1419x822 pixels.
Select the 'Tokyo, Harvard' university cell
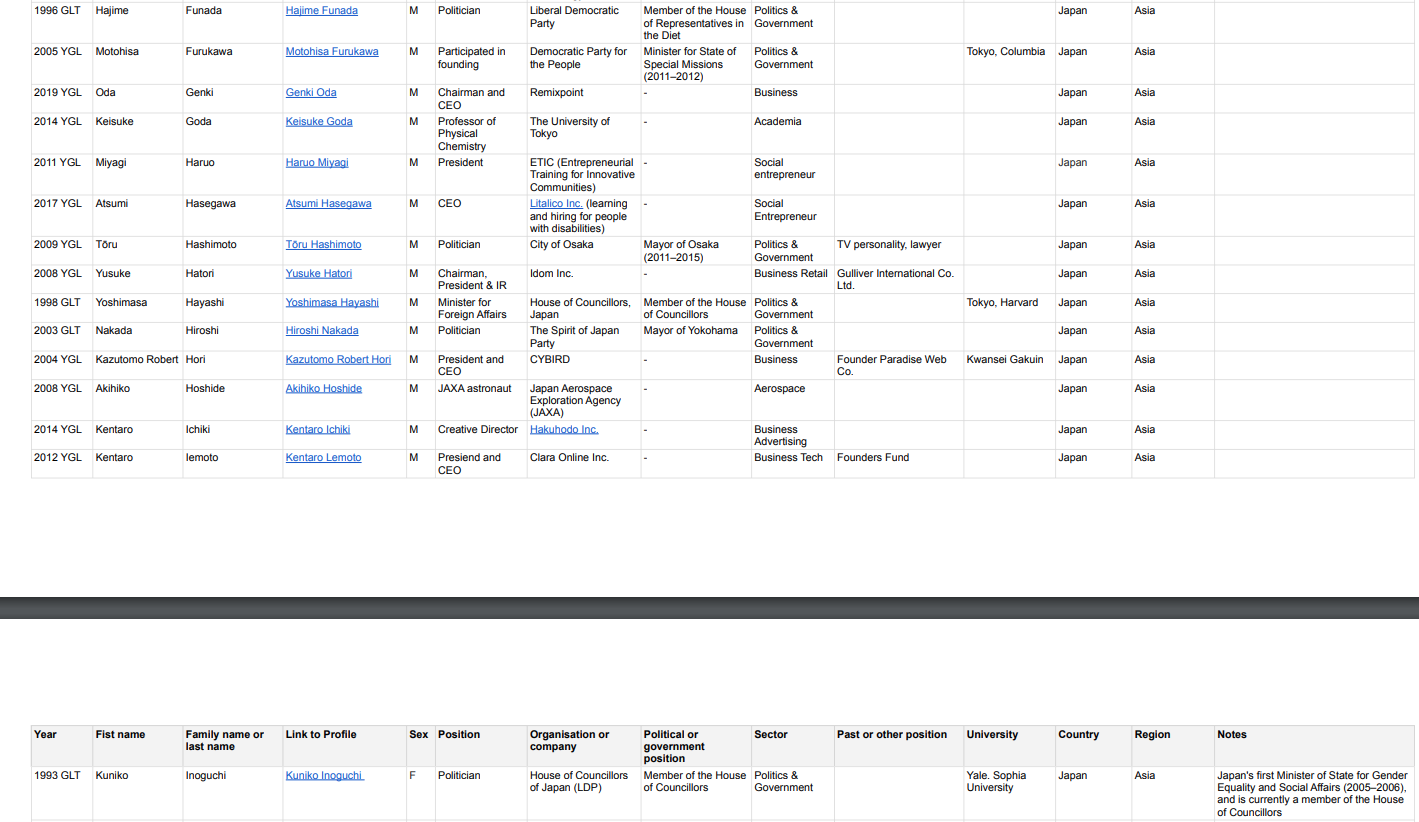1009,308
